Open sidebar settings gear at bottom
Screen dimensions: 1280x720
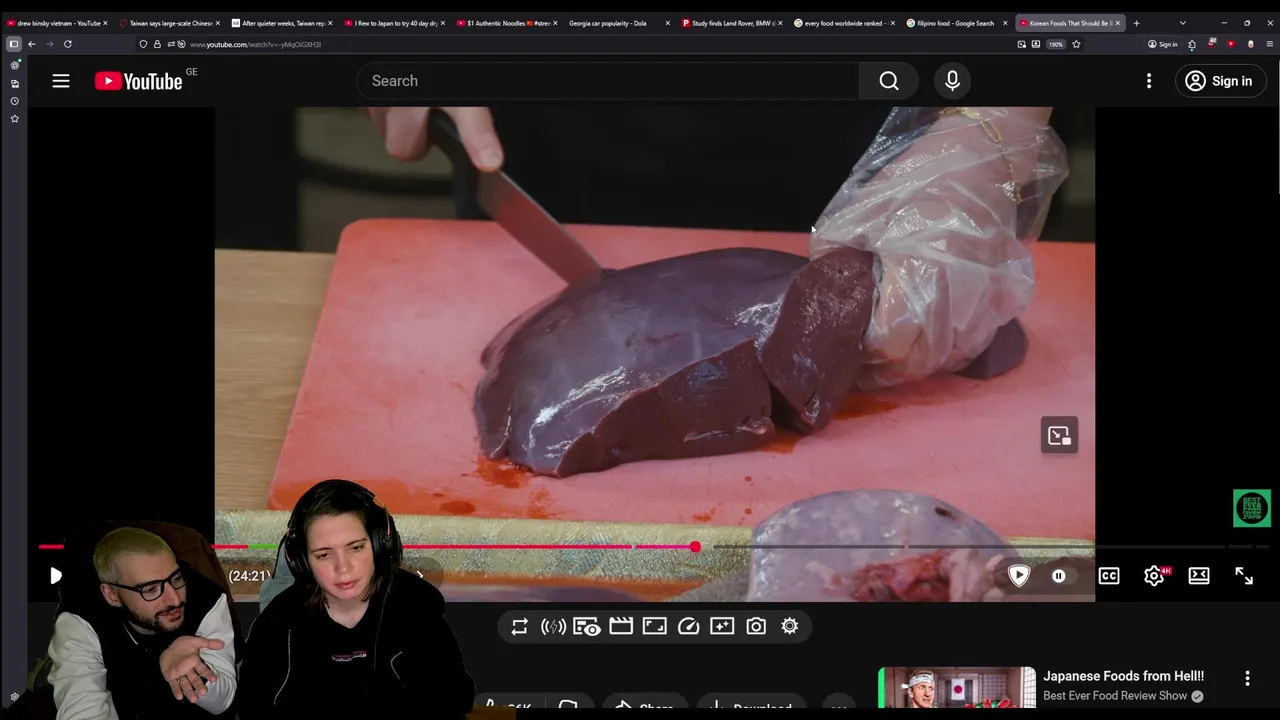[14, 697]
